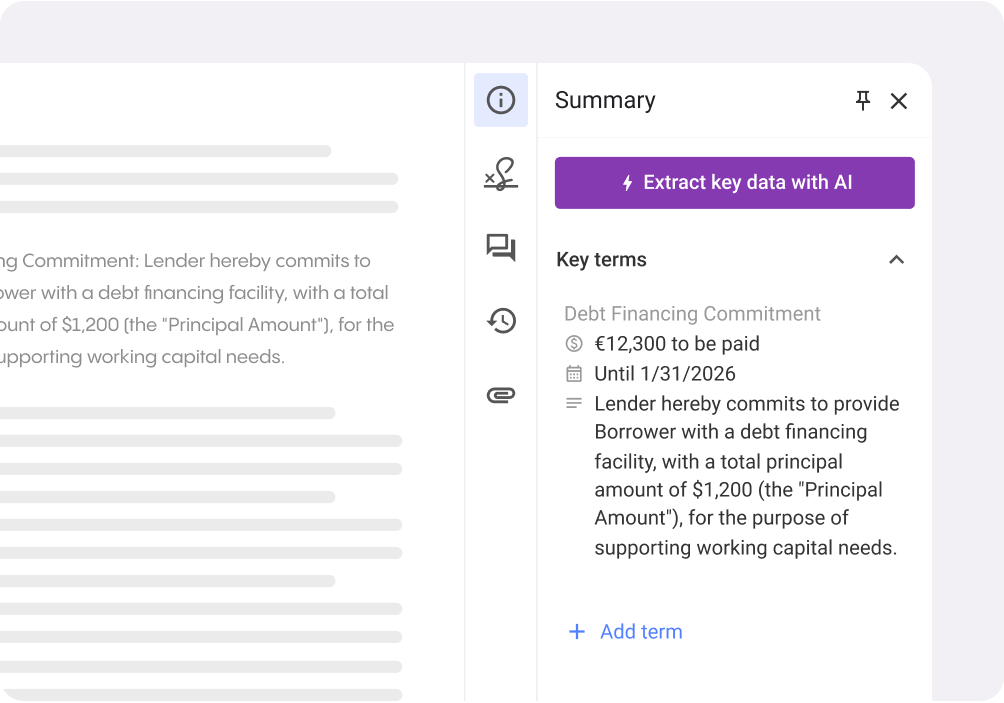Open the signature panel icon
The width and height of the screenshot is (1004, 703).
tap(501, 174)
